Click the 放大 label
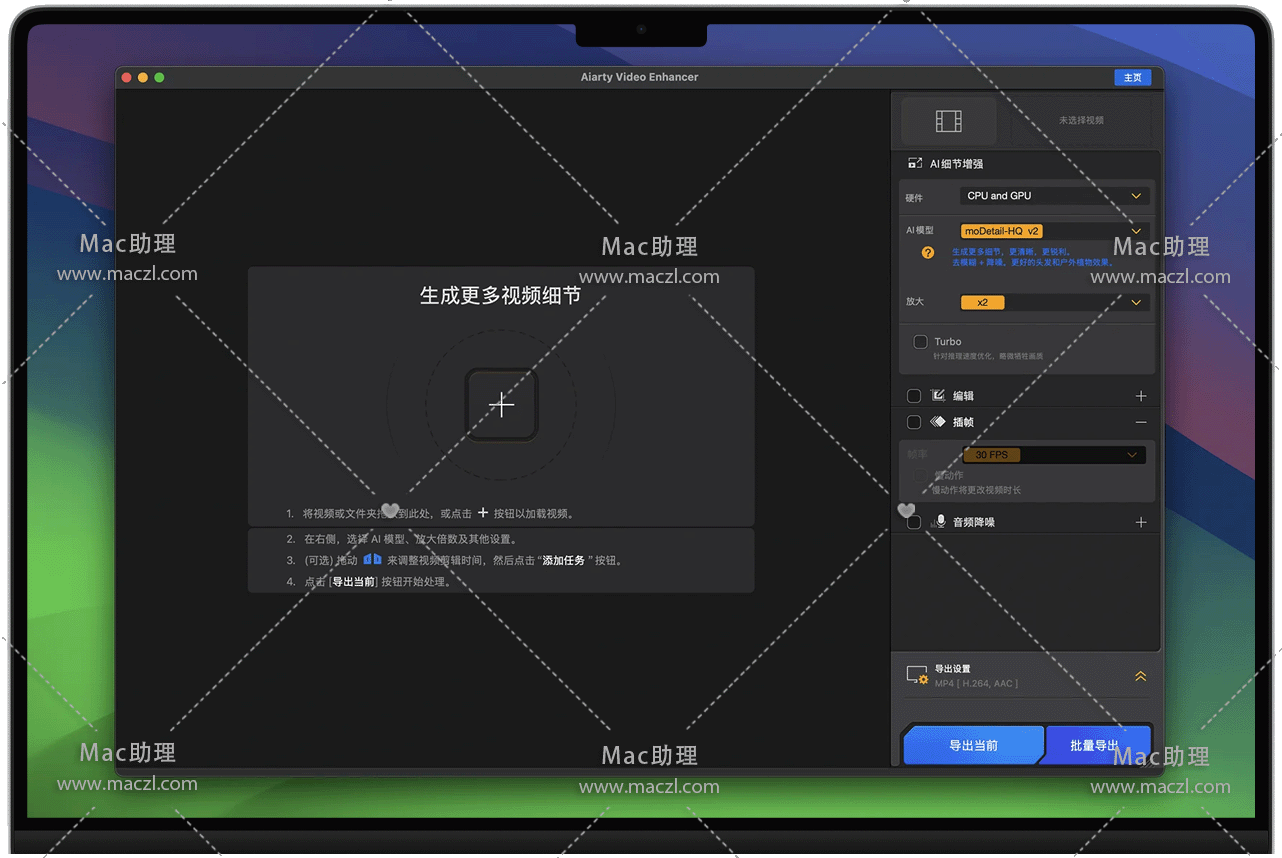This screenshot has width=1282, height=858. coord(915,302)
